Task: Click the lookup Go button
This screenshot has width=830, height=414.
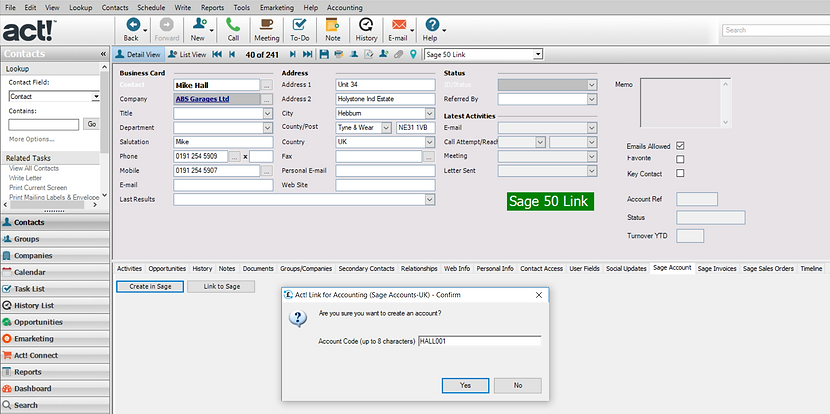Action: click(92, 124)
